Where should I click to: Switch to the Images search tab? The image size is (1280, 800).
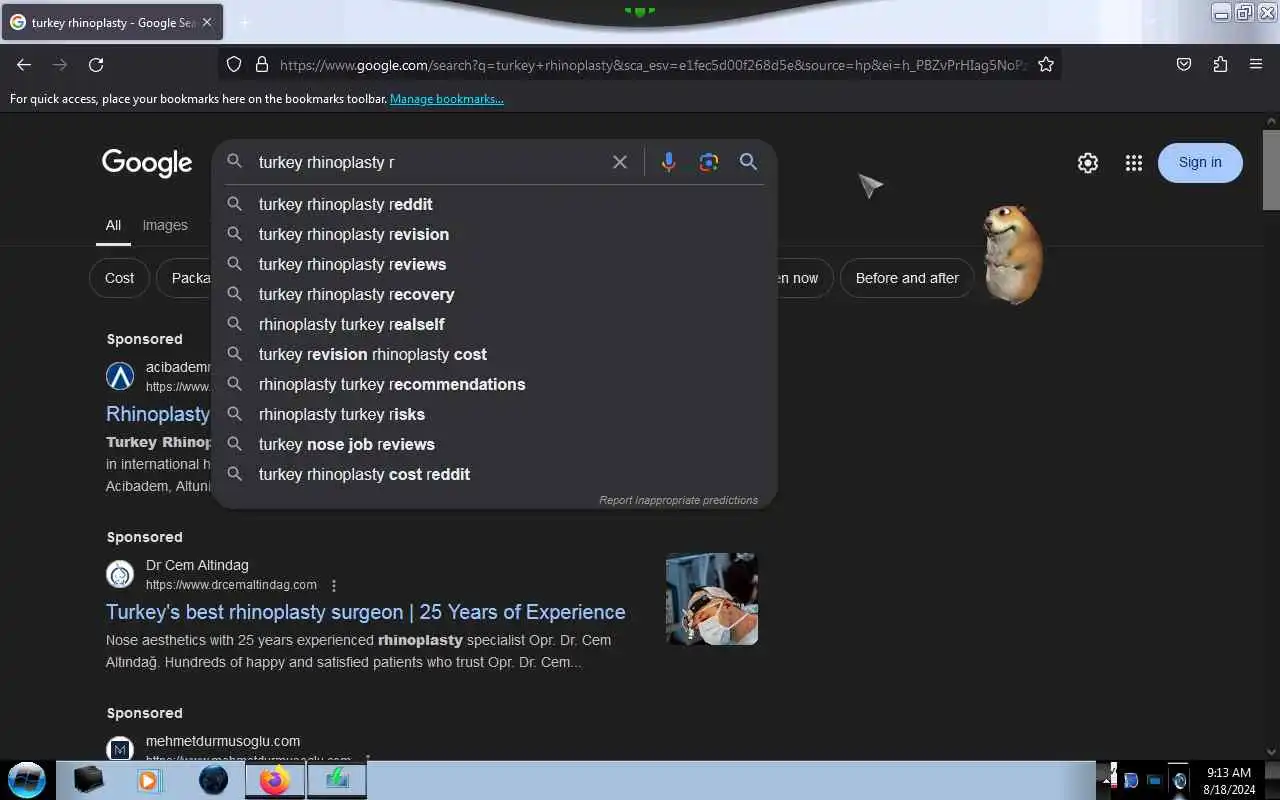tap(165, 225)
